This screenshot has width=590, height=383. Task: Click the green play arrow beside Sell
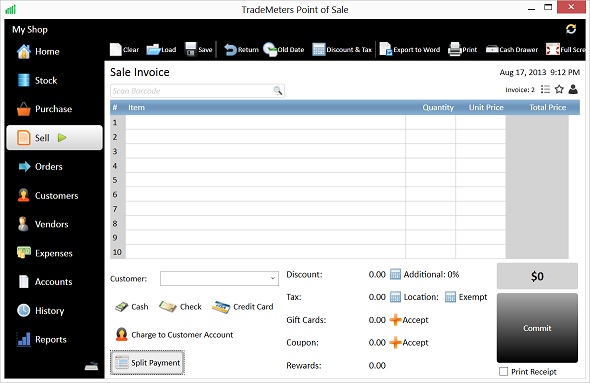coord(62,138)
